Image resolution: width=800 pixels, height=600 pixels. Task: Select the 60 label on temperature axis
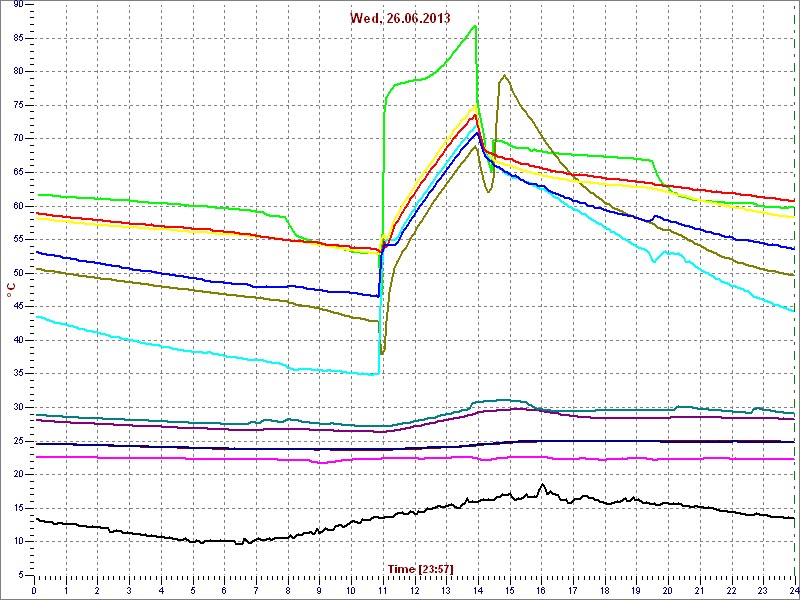click(x=18, y=206)
